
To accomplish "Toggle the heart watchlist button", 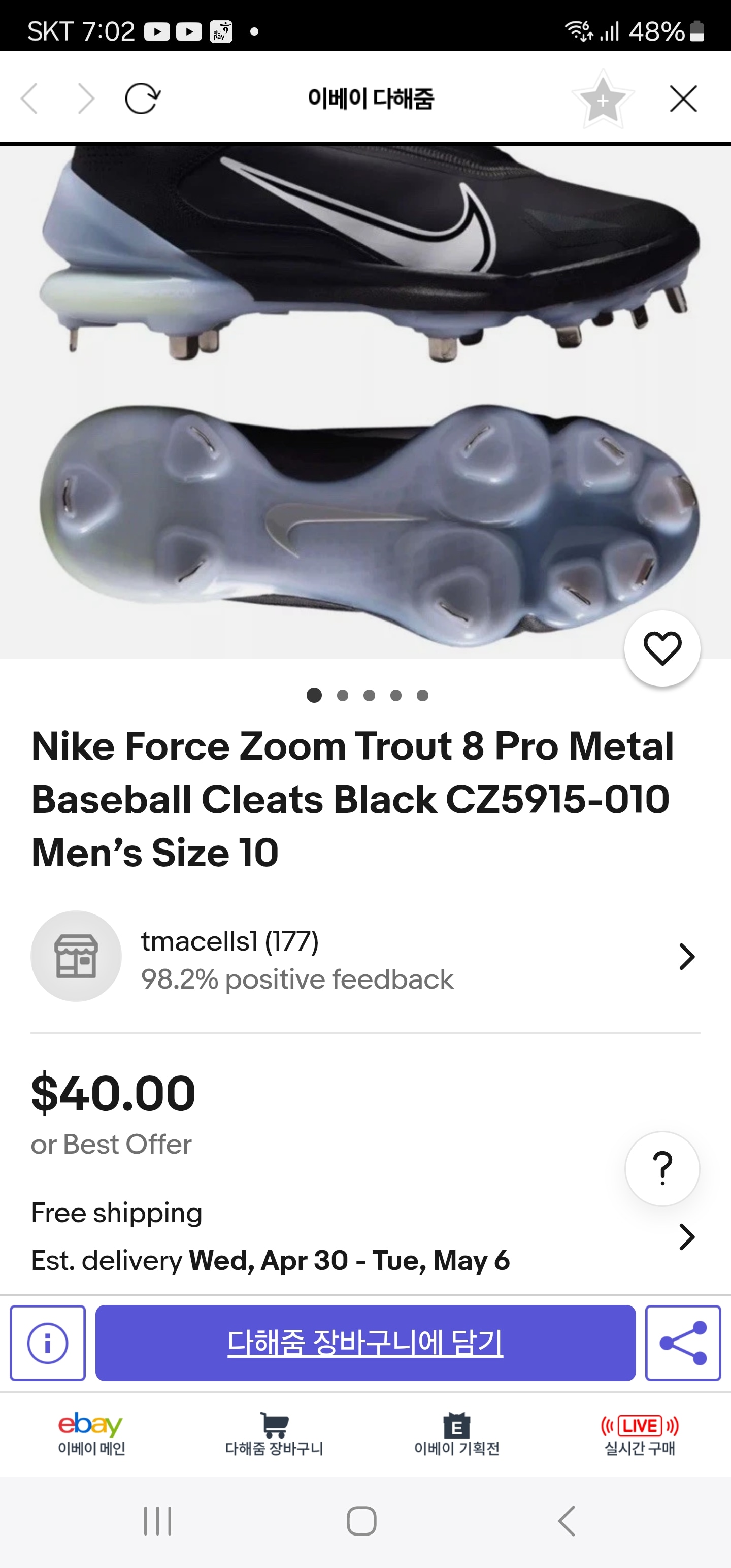I will [x=662, y=649].
